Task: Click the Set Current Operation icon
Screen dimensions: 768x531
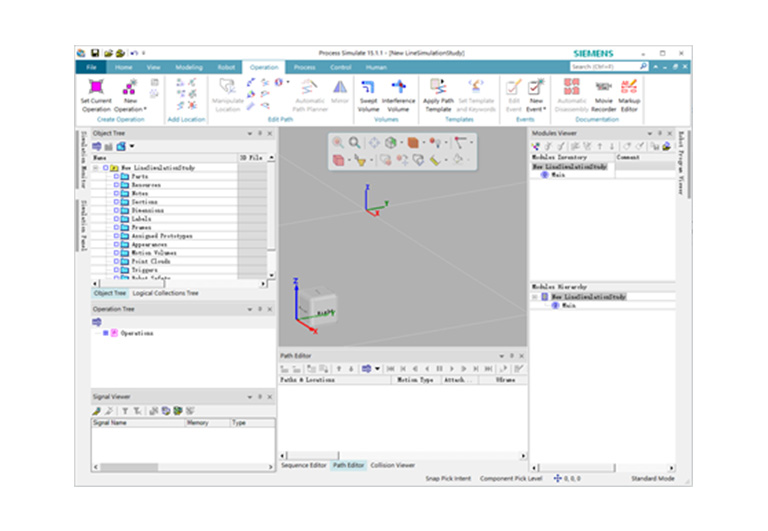Action: pyautogui.click(x=96, y=88)
